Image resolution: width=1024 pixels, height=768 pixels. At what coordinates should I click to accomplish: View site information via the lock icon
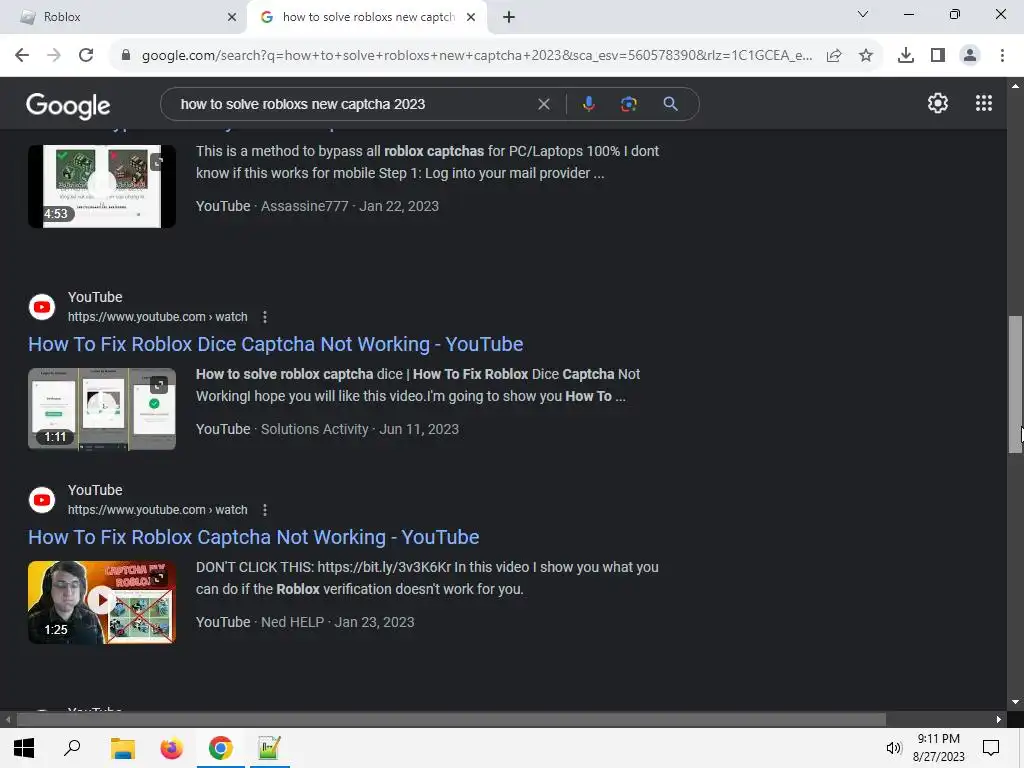[x=126, y=56]
